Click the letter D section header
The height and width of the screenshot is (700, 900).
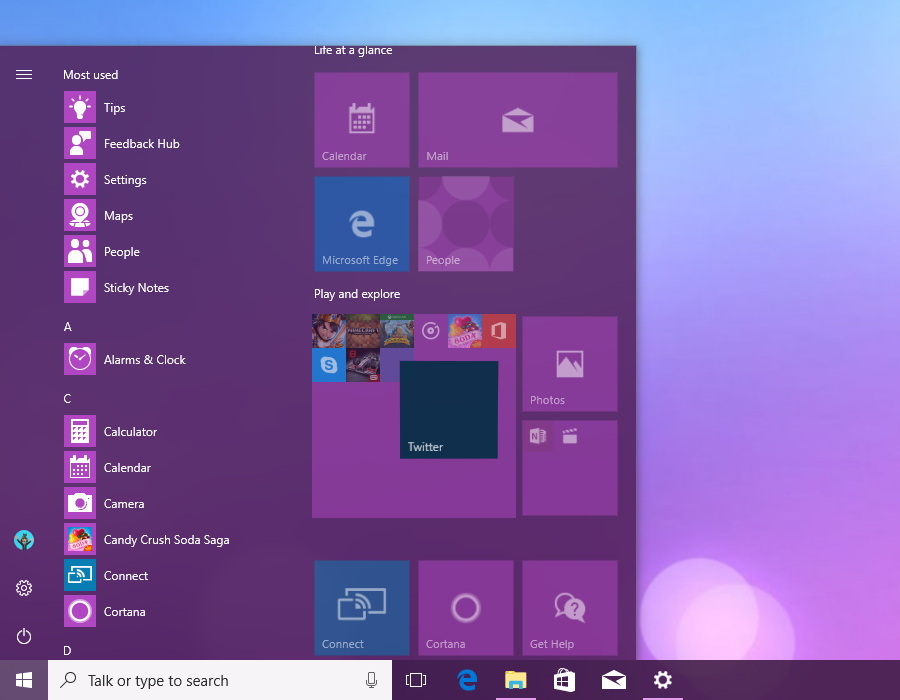point(67,650)
